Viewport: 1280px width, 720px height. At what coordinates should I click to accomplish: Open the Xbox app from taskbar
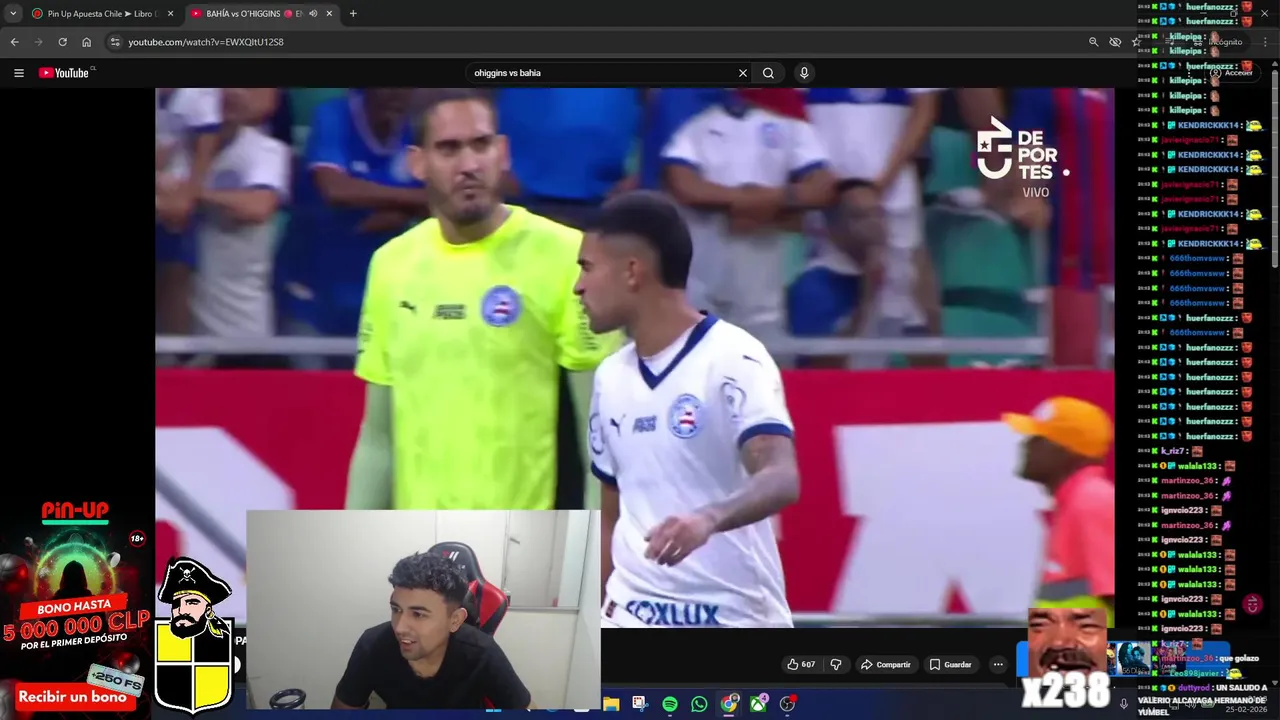[x=759, y=704]
